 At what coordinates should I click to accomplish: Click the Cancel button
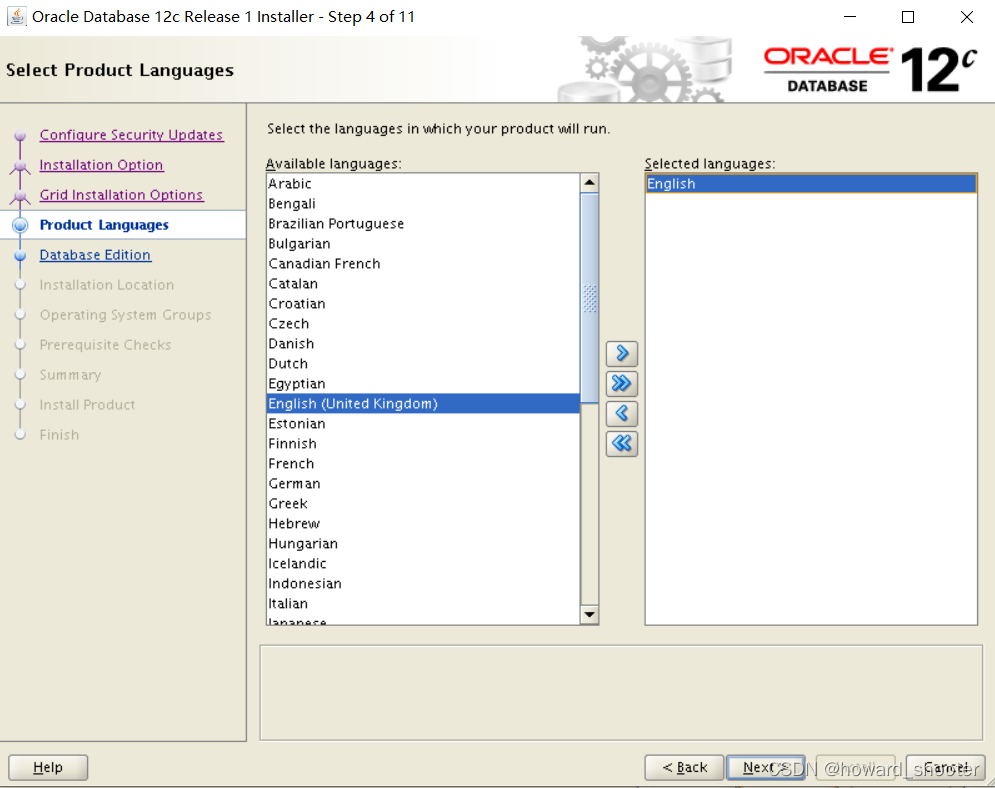(x=944, y=767)
